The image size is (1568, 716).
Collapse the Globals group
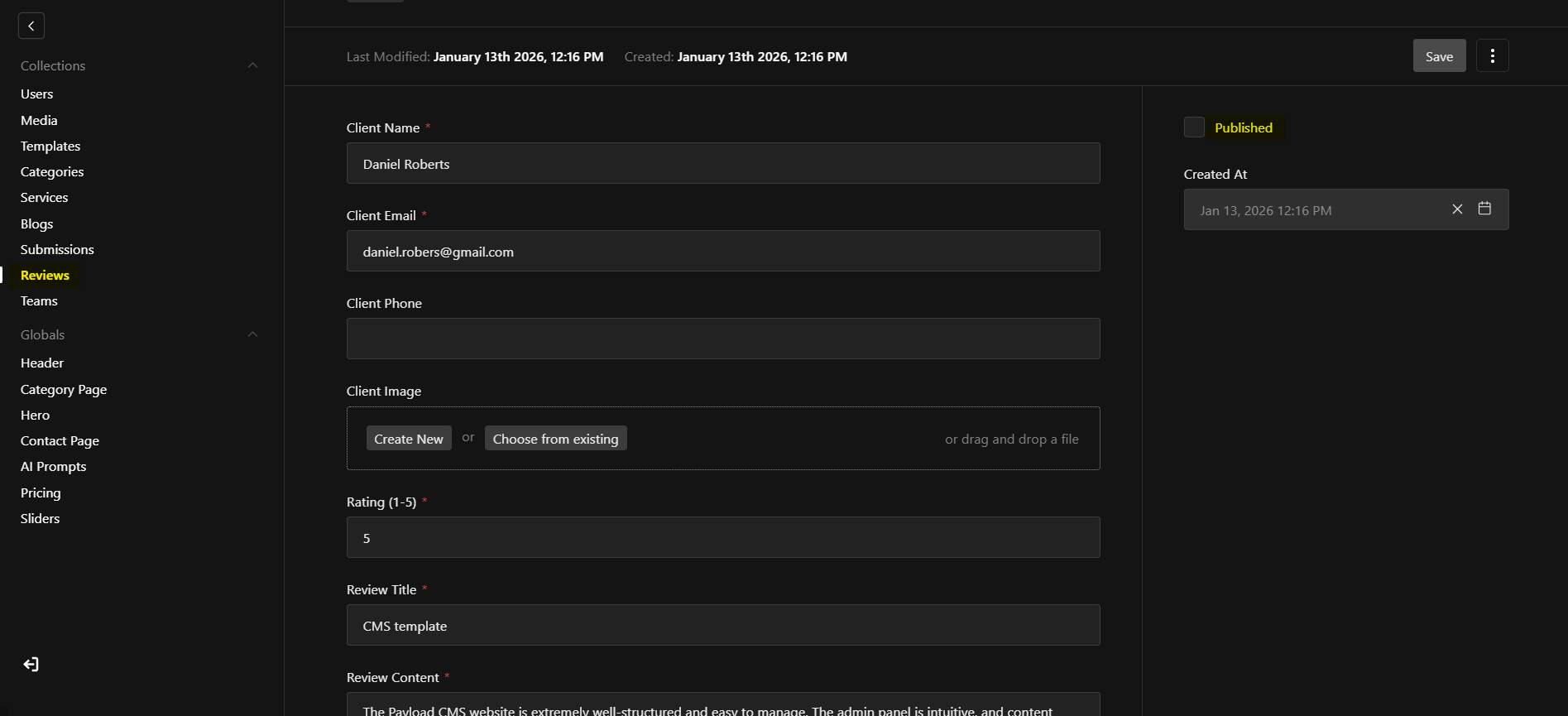tap(252, 334)
